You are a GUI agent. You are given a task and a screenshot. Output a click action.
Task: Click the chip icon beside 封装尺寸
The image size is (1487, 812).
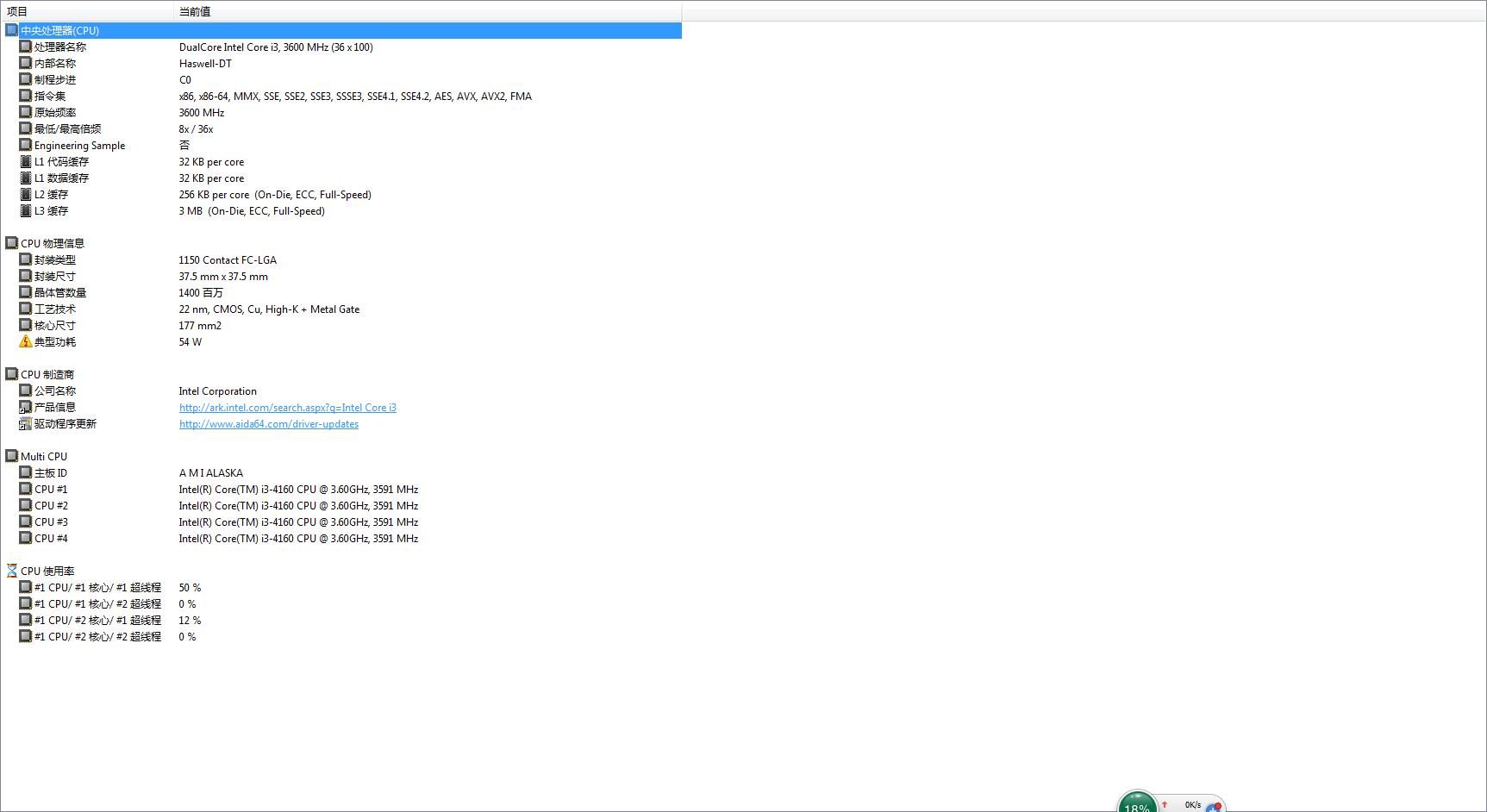pyautogui.click(x=26, y=276)
